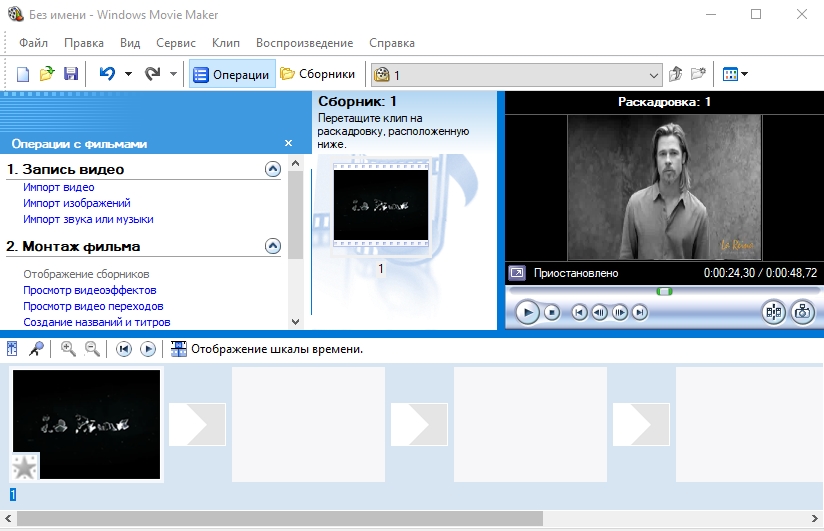This screenshot has width=824, height=531.
Task: Create a new collection folder
Action: point(698,74)
